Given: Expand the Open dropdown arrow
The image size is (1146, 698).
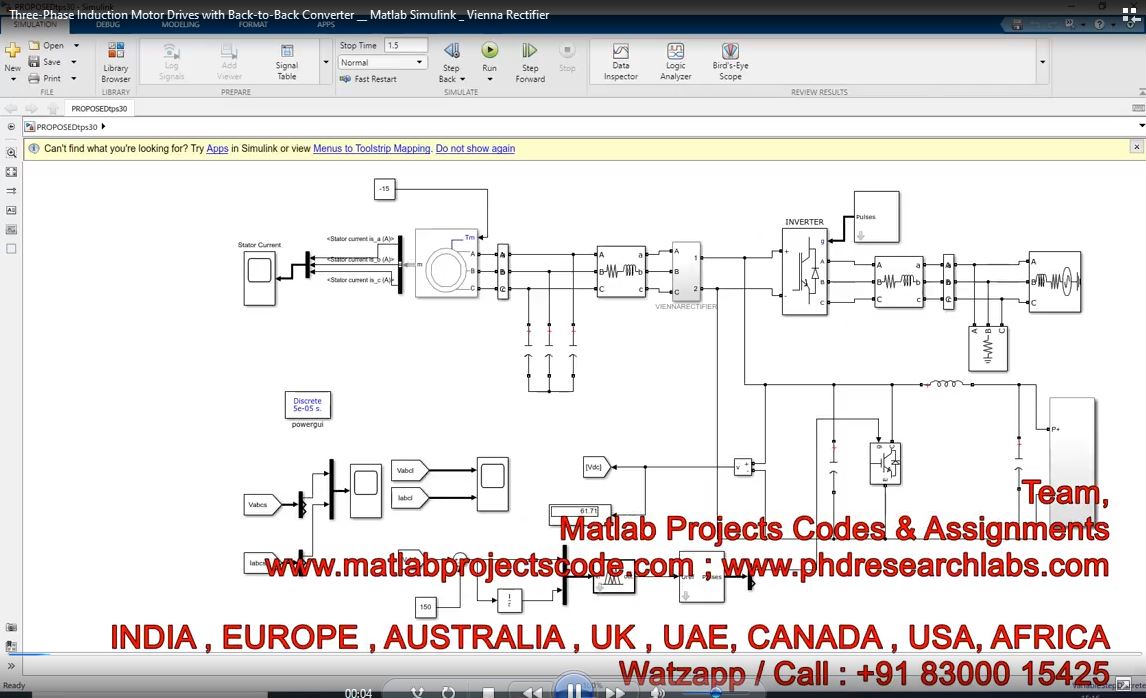Looking at the screenshot, I should point(76,45).
